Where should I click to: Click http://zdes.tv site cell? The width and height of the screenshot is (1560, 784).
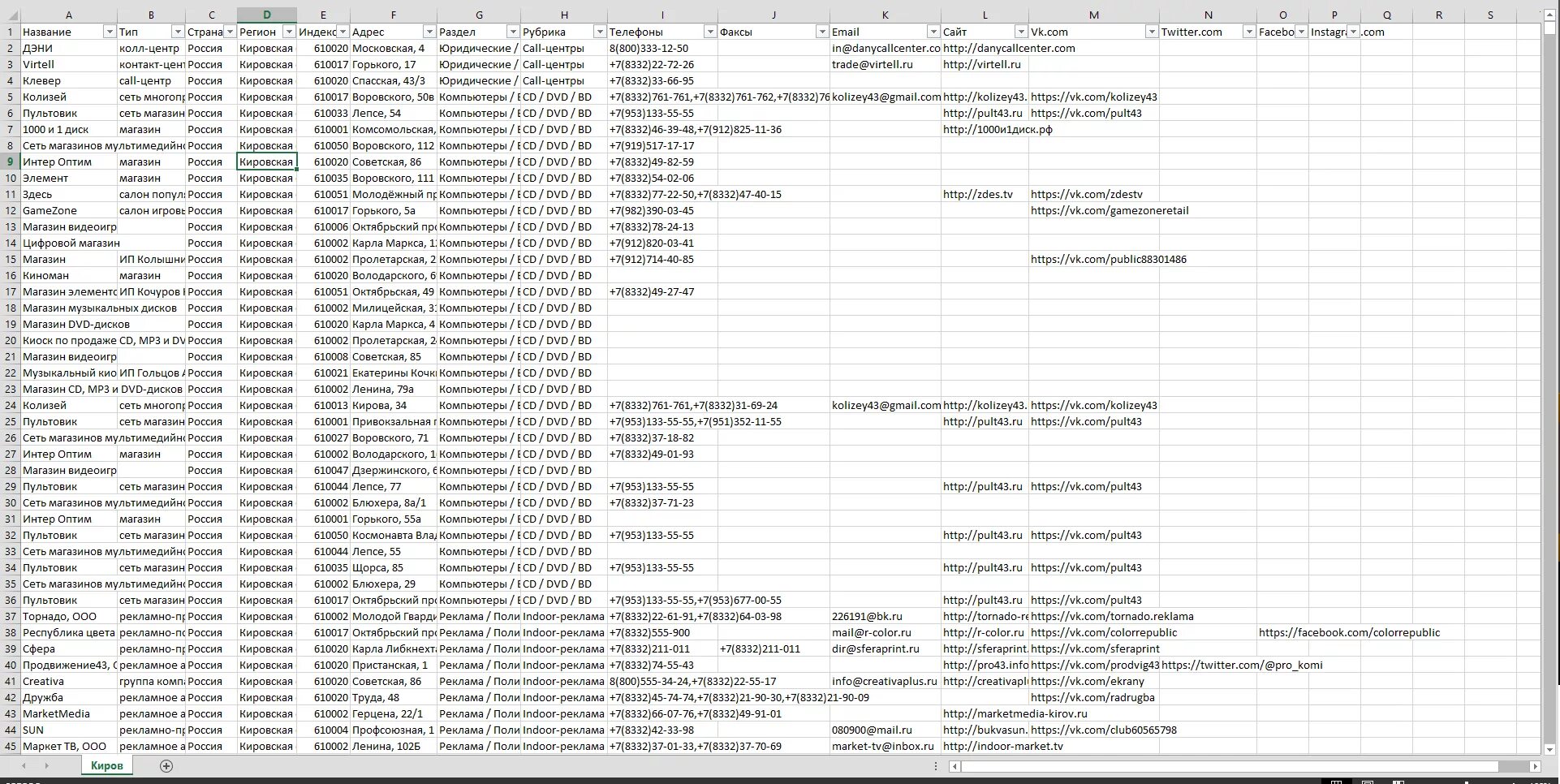(x=985, y=194)
